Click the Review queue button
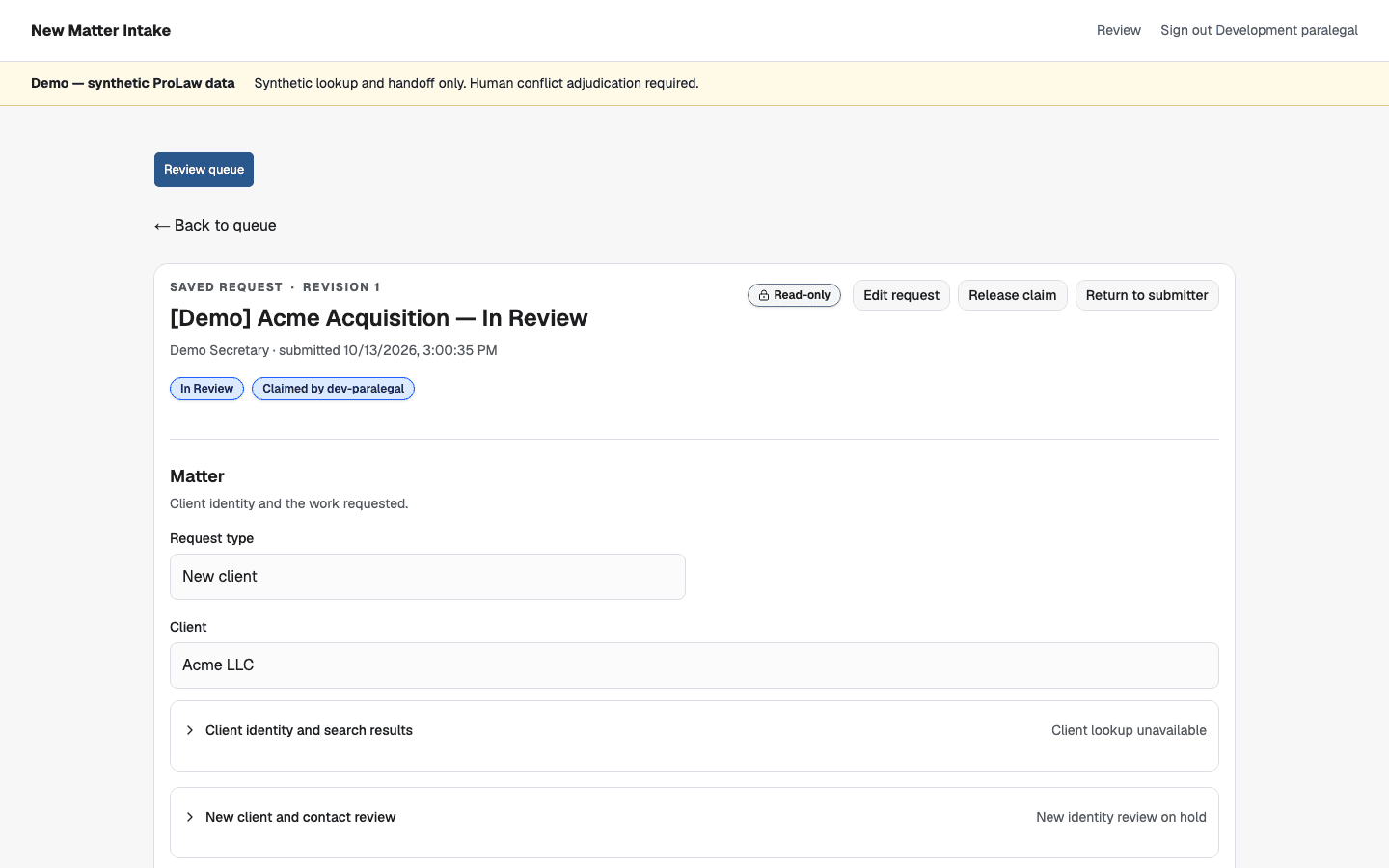 click(204, 170)
